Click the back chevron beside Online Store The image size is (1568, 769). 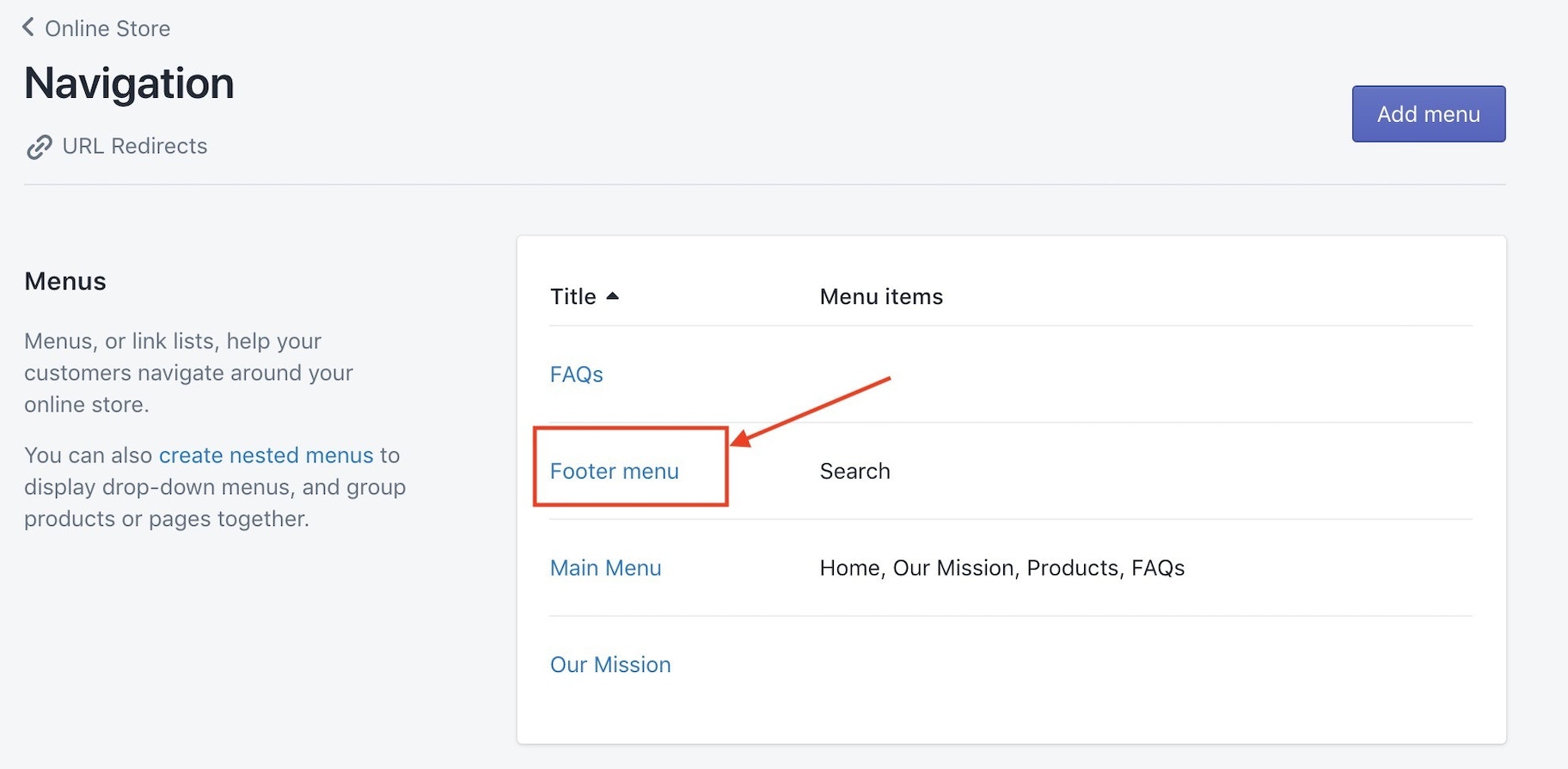coord(28,27)
